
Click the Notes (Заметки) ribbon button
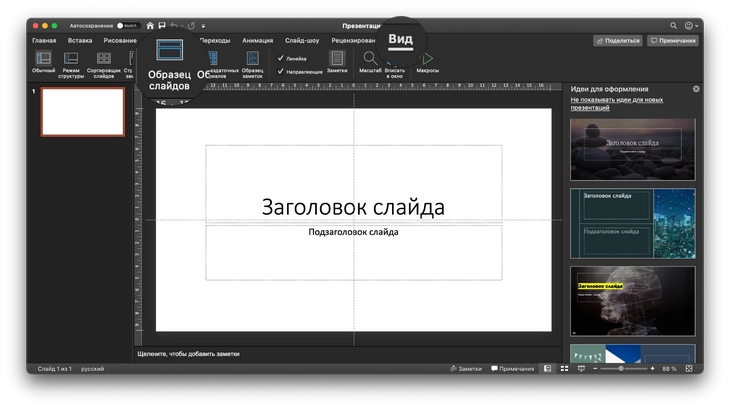pos(337,62)
